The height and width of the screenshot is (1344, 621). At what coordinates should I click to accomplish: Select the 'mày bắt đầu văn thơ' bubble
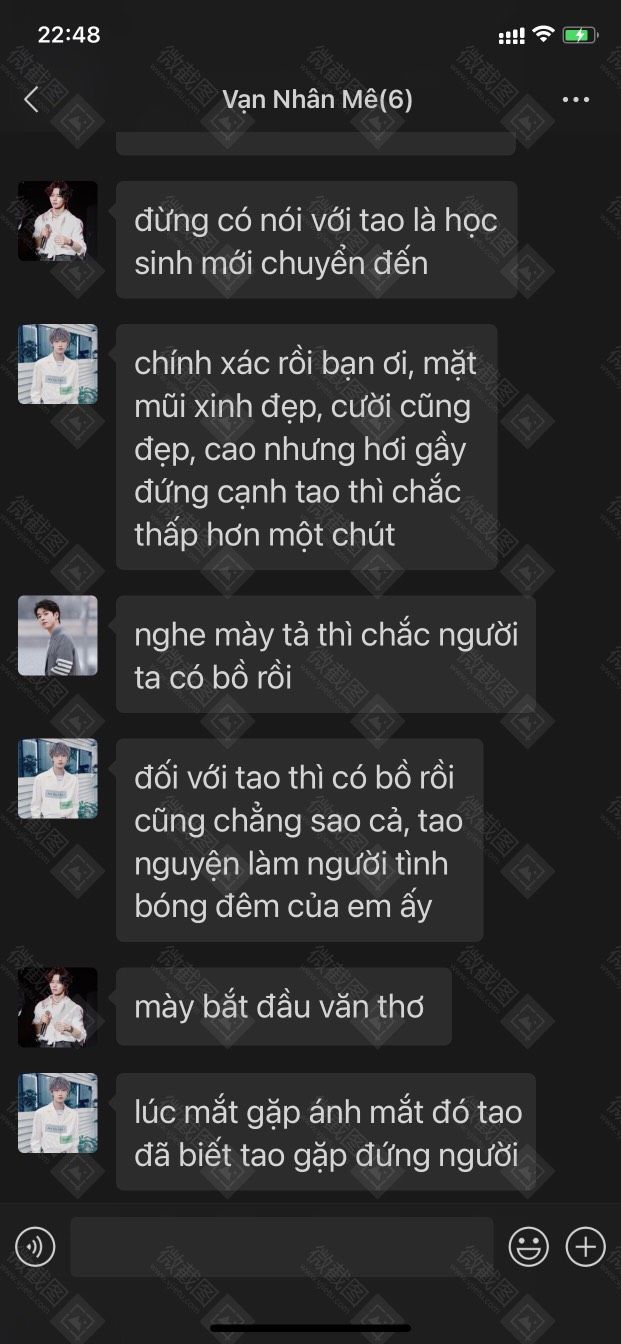(x=284, y=1006)
